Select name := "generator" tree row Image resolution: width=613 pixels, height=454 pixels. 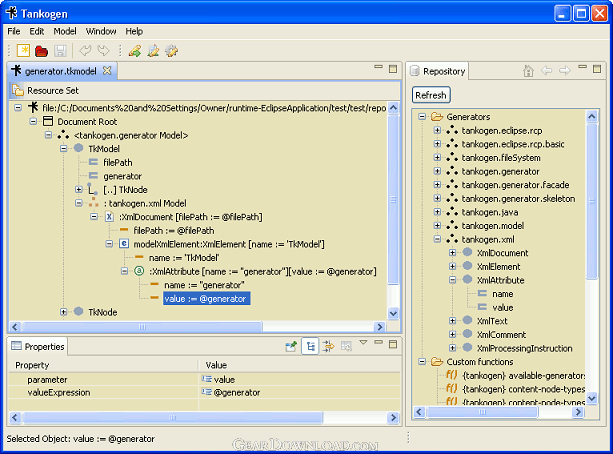(x=204, y=285)
